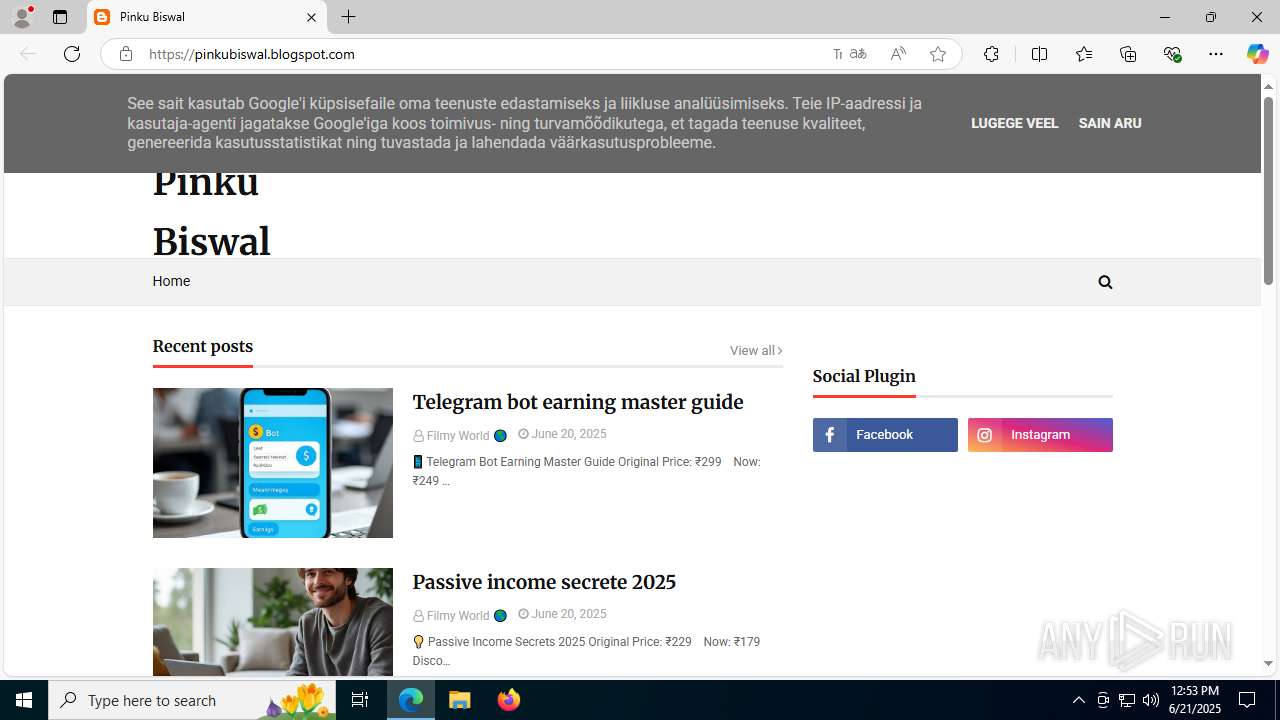Open Filmy World author on Telegram post

point(458,436)
